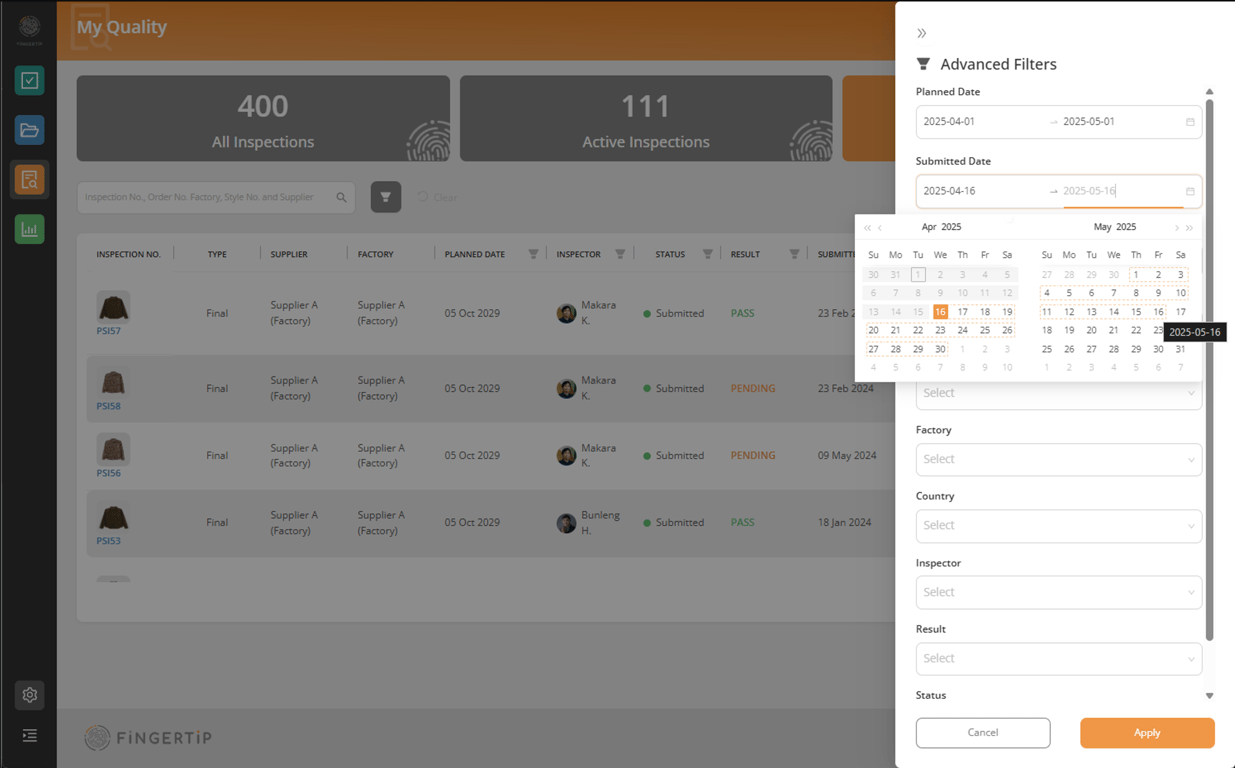
Task: Click the Apply button
Action: (1147, 733)
